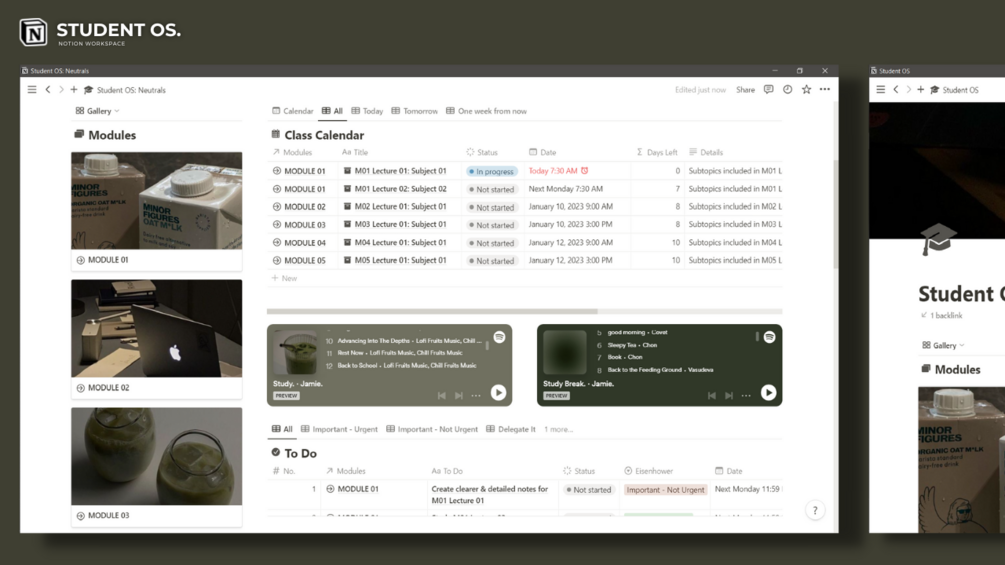Open the MODULE 02 gallery card thumbnail
The height and width of the screenshot is (565, 1005).
156,328
